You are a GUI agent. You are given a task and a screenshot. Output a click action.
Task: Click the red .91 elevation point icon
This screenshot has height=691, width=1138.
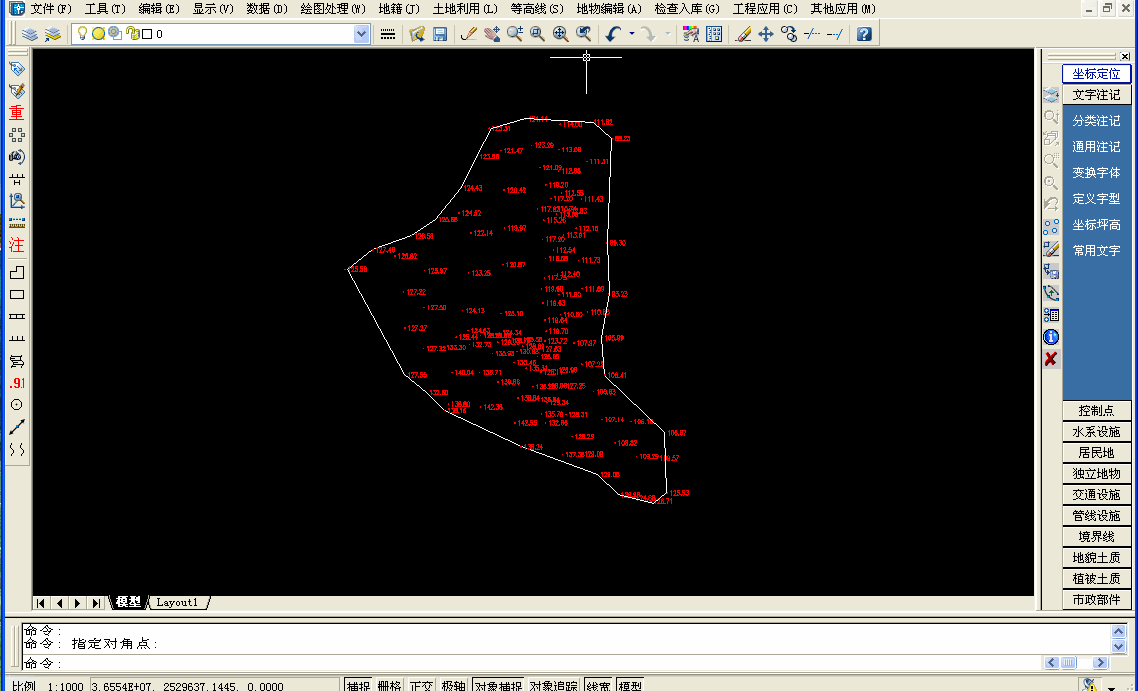coord(17,383)
